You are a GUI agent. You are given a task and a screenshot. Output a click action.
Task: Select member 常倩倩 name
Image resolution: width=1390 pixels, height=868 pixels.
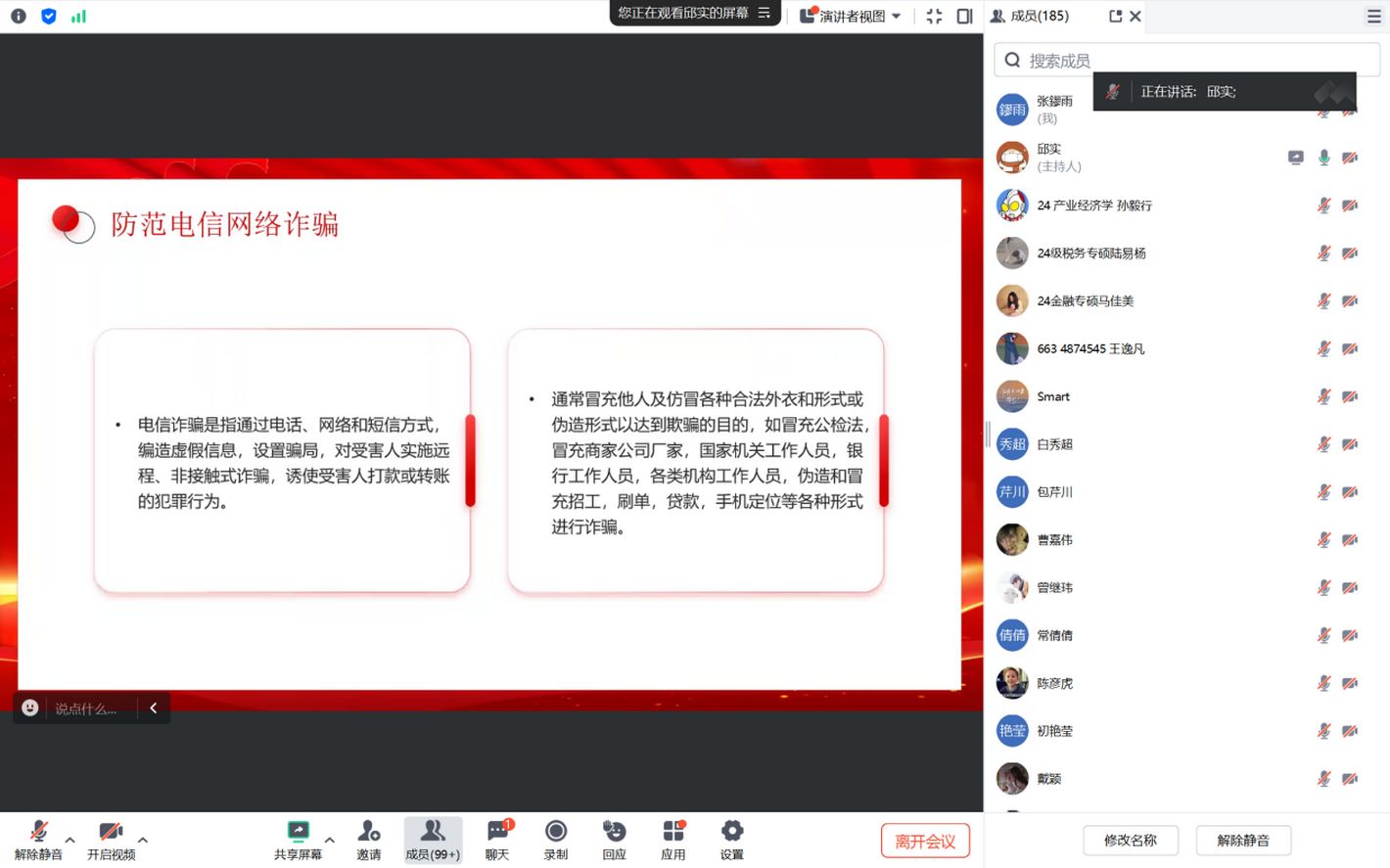(1055, 635)
